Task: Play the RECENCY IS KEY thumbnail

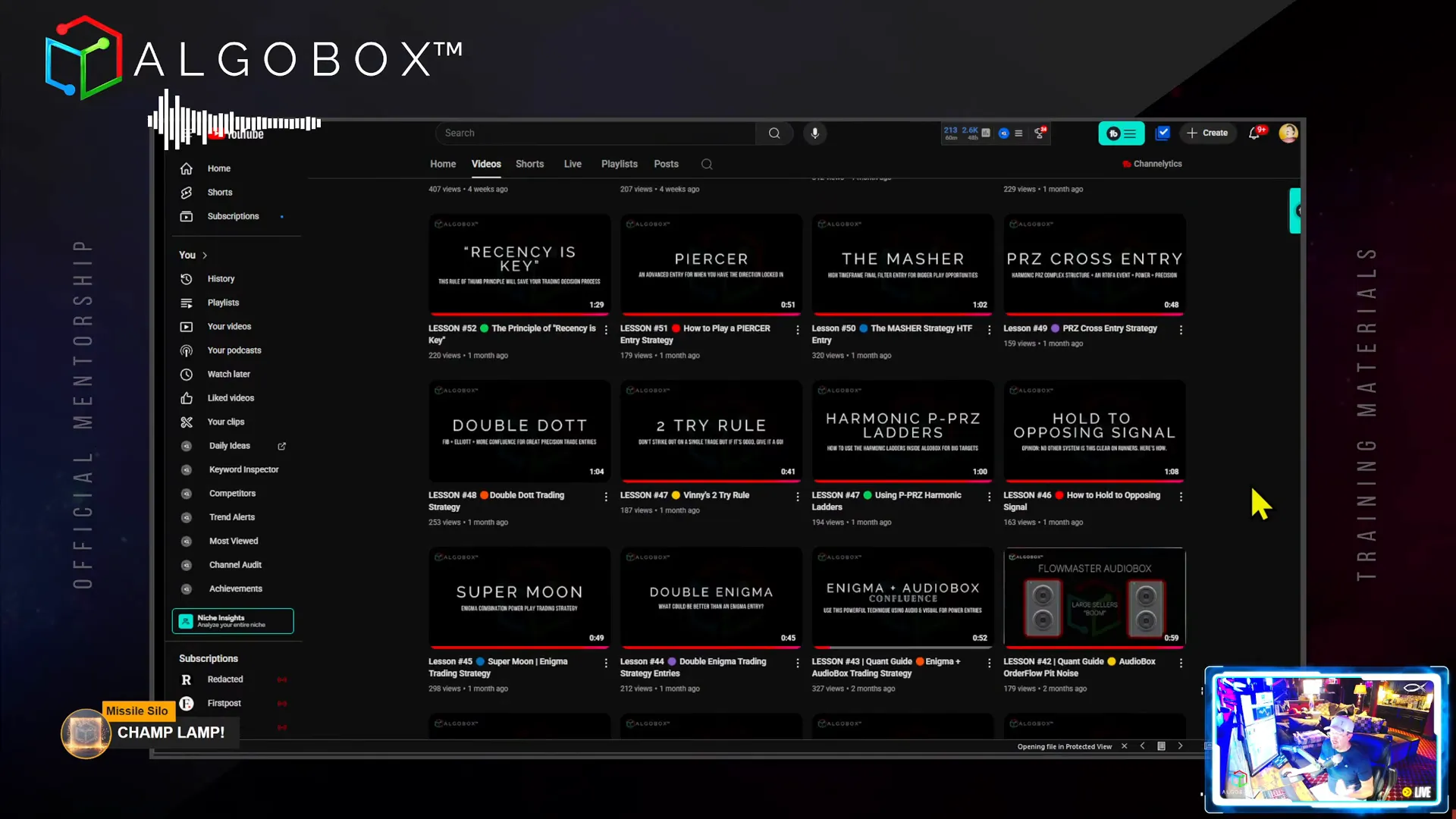Action: [x=519, y=264]
